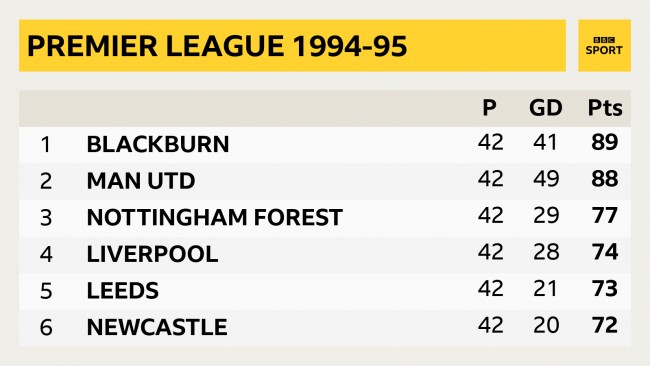Click Newcastle's 72 points value

click(x=605, y=325)
